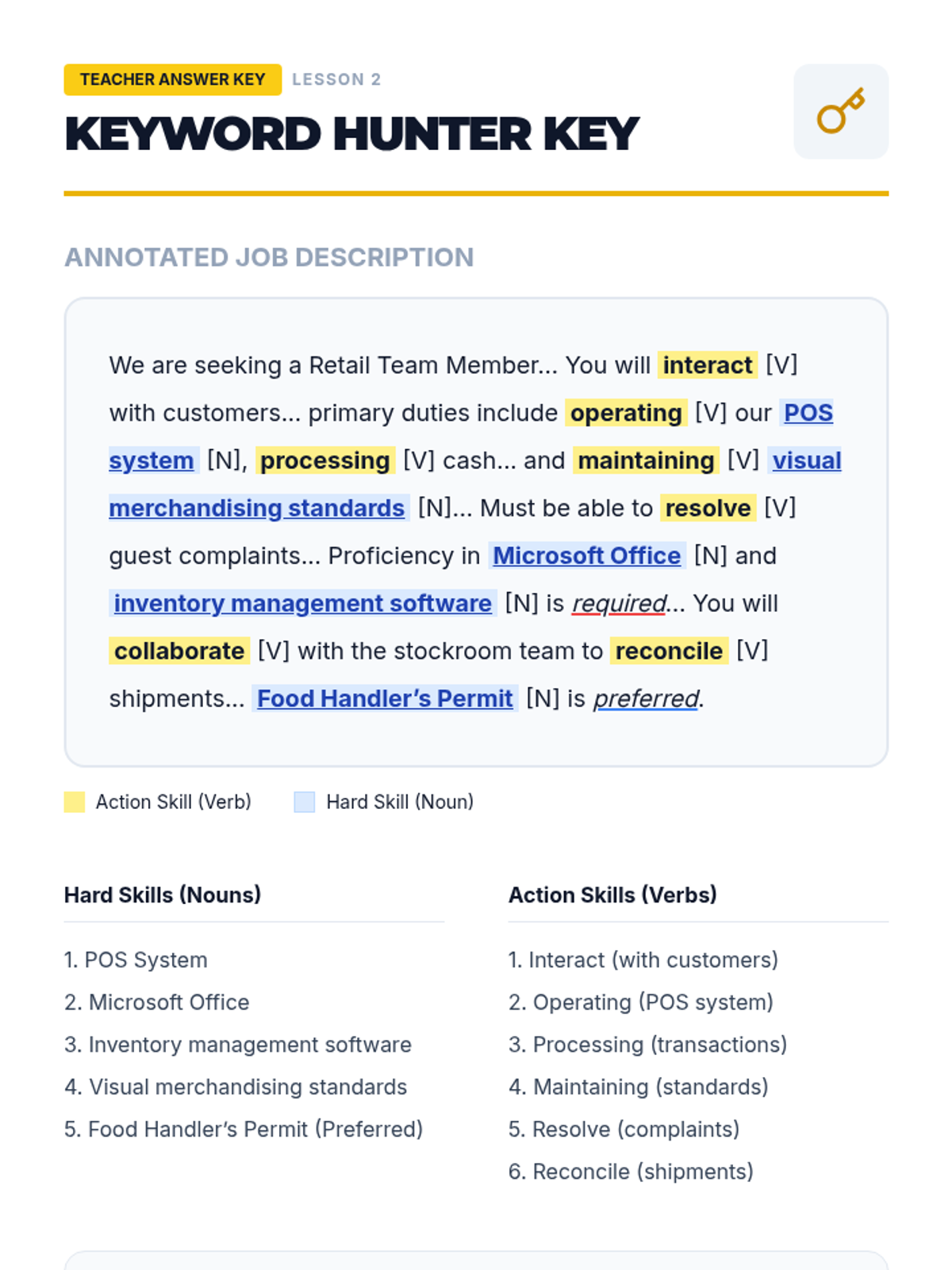
Task: Select list item Reconcile (shipments)
Action: point(631,1172)
